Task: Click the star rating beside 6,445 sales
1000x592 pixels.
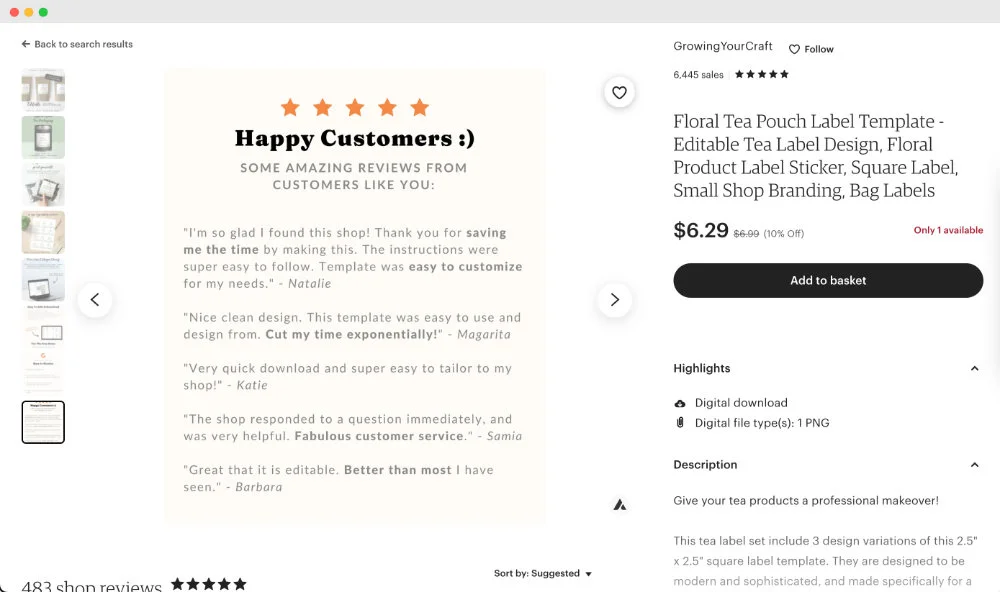Action: tap(761, 73)
